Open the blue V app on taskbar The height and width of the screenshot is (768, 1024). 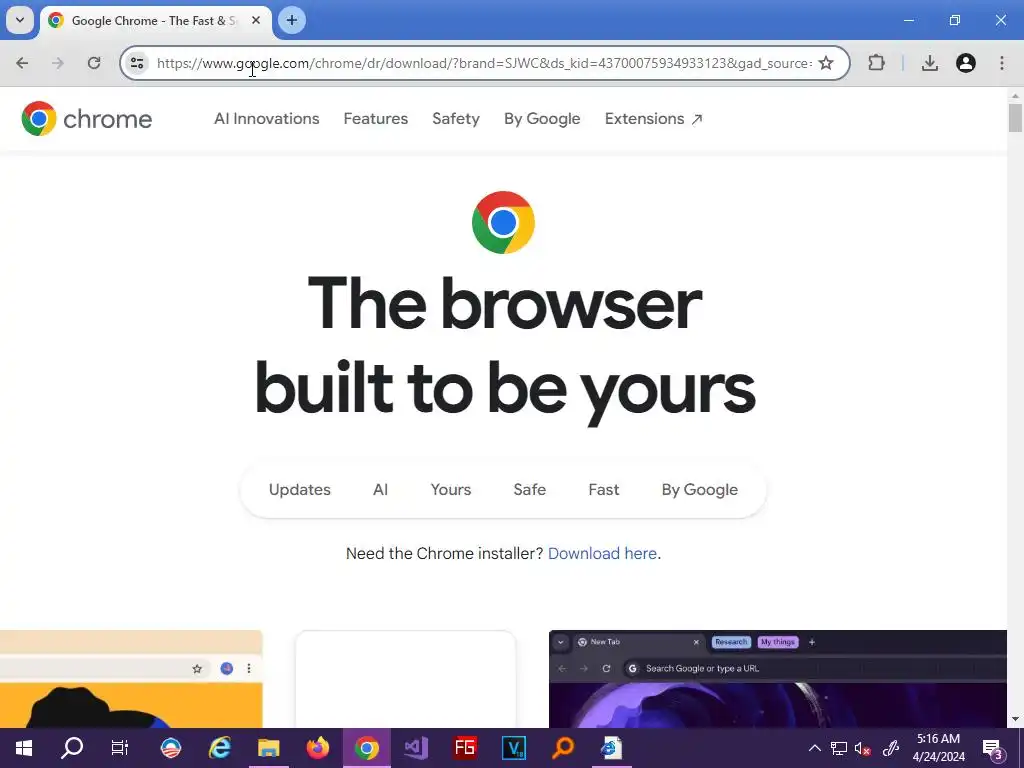tap(514, 748)
